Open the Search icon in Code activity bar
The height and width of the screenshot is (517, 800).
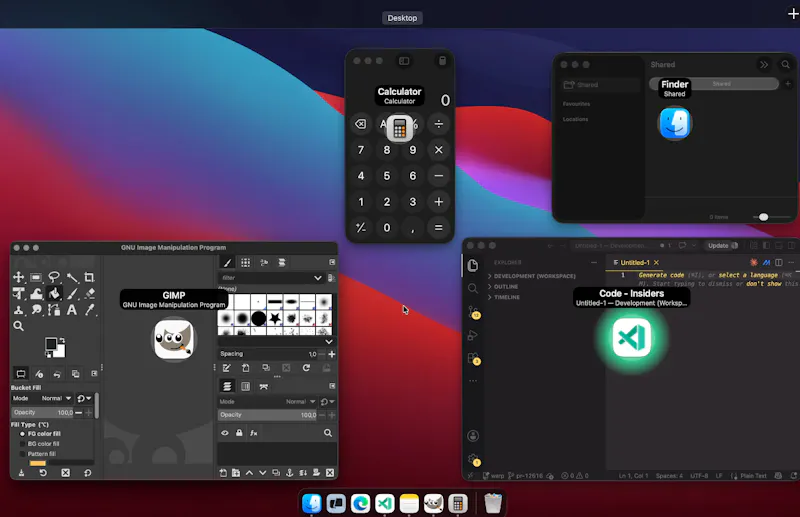[x=473, y=288]
